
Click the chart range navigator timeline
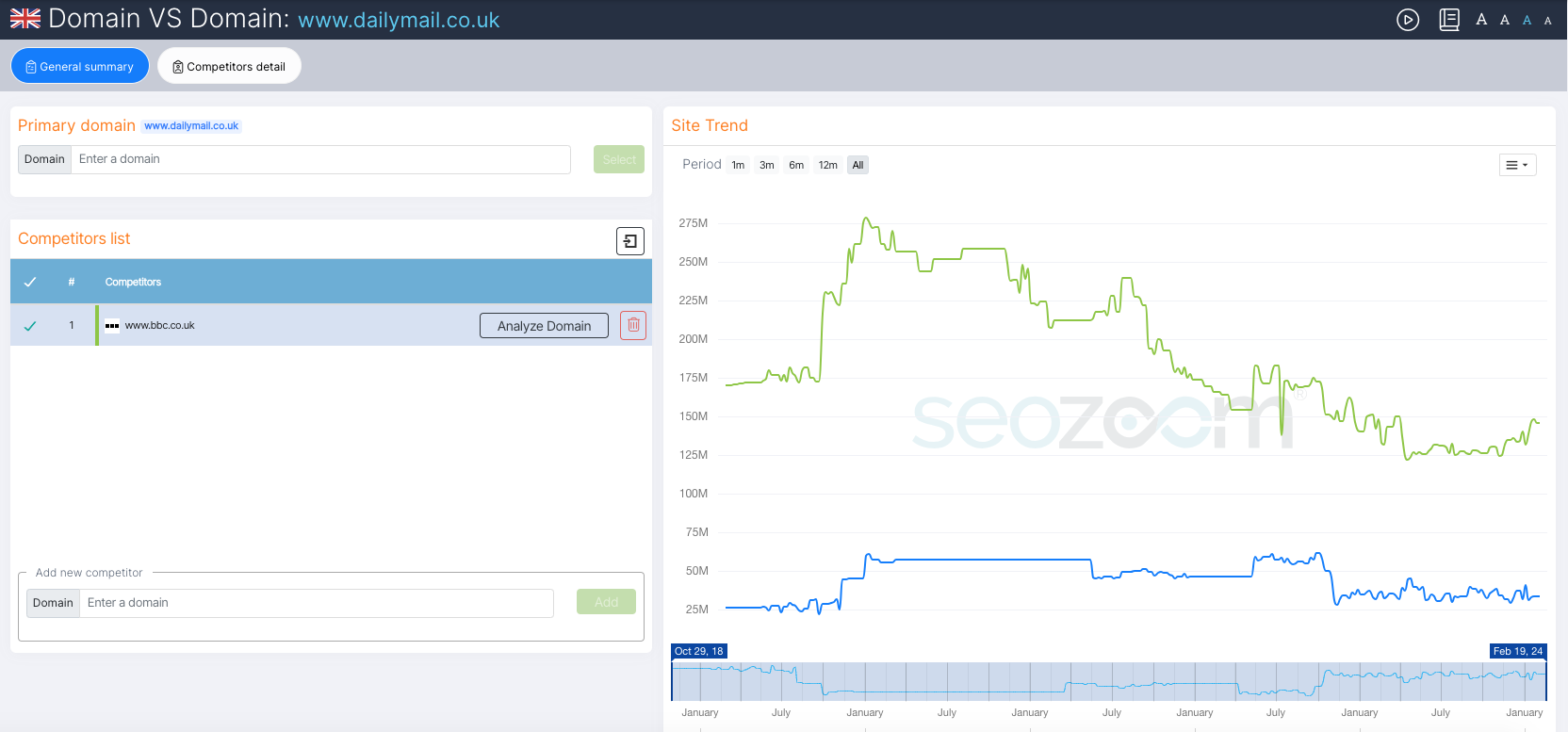click(x=1109, y=681)
